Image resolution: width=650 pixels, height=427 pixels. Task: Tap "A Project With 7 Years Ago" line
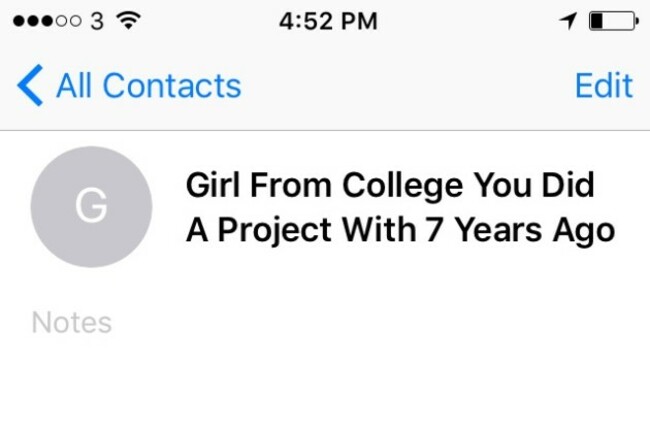click(x=400, y=230)
